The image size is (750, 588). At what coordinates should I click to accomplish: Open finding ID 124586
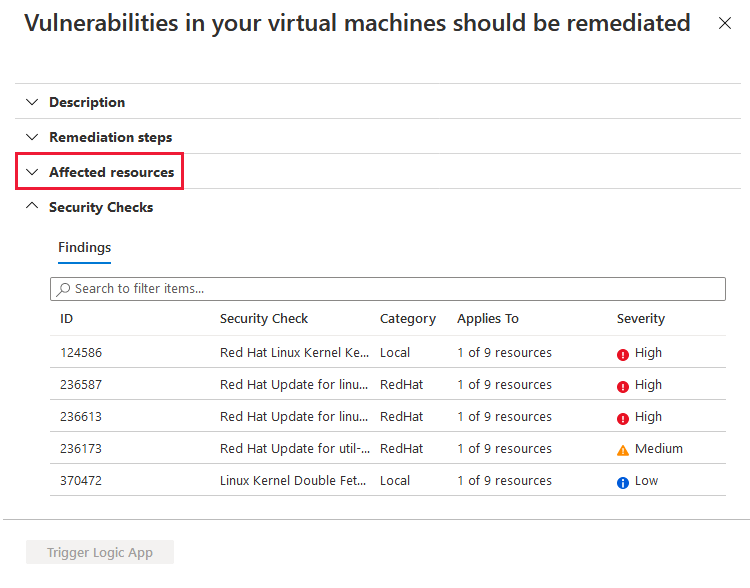point(81,353)
